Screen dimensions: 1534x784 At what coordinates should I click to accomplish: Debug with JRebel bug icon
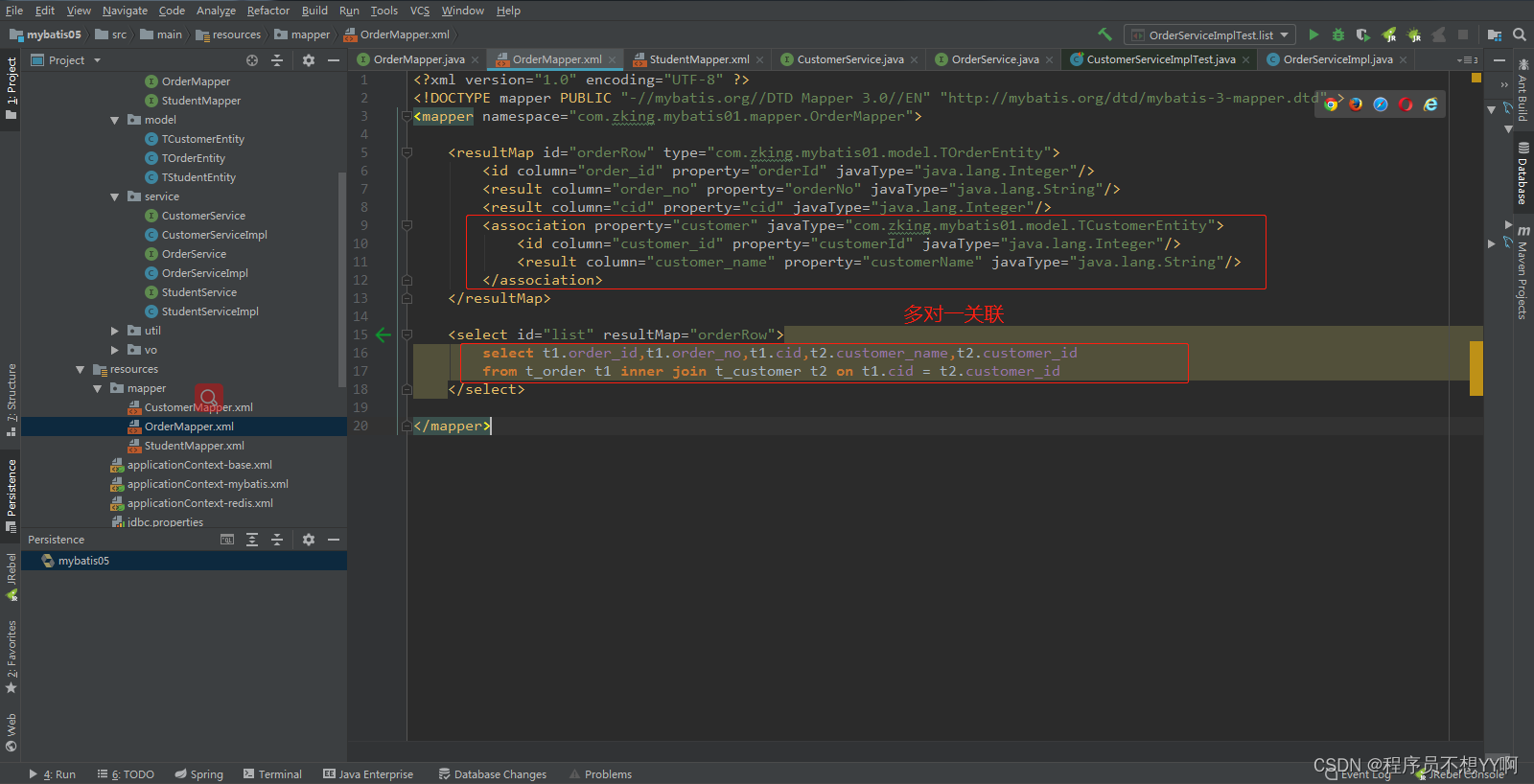point(1413,35)
